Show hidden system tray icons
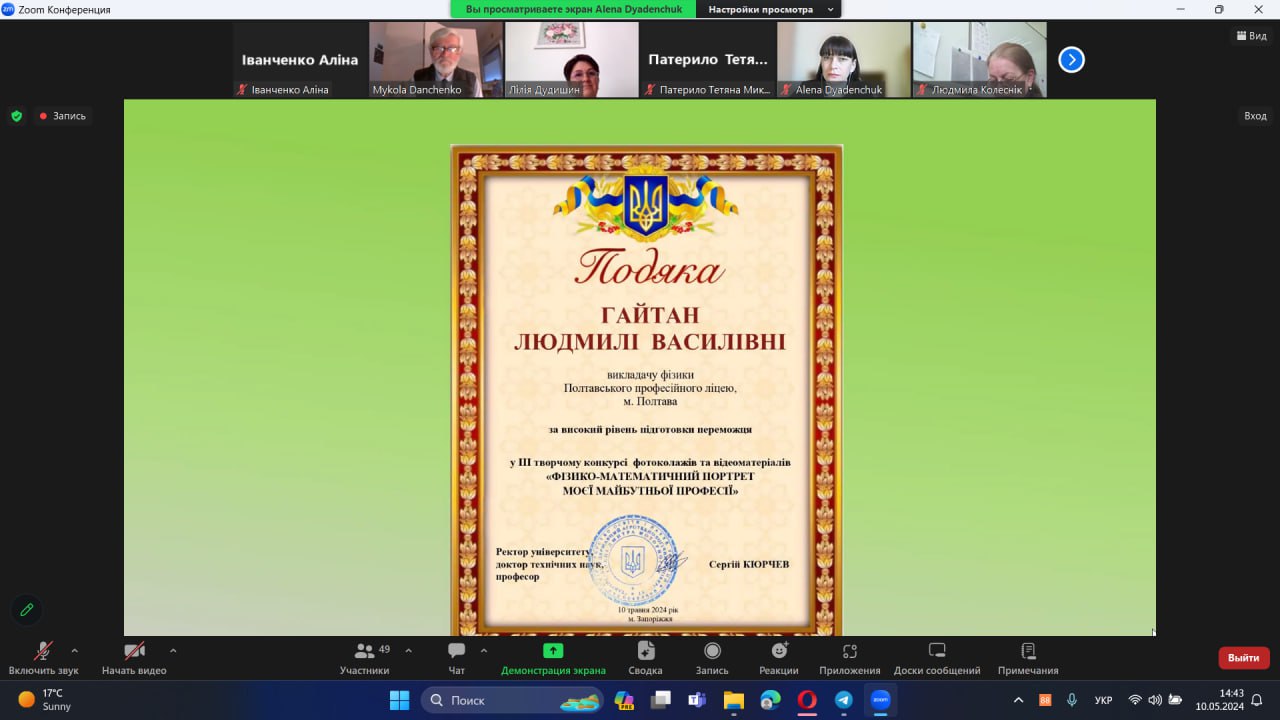The image size is (1280, 720). [x=1019, y=700]
